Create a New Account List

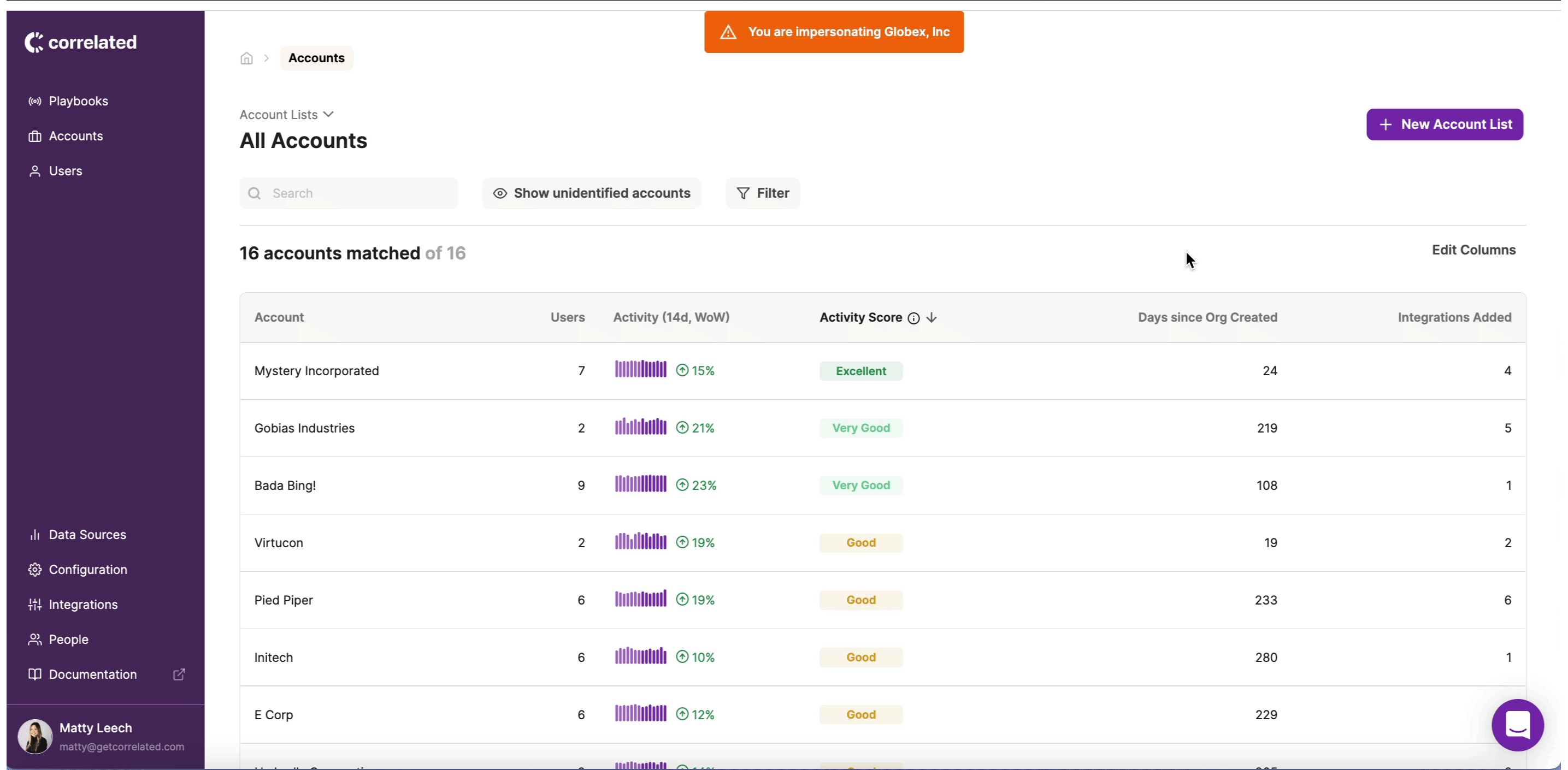click(x=1445, y=125)
